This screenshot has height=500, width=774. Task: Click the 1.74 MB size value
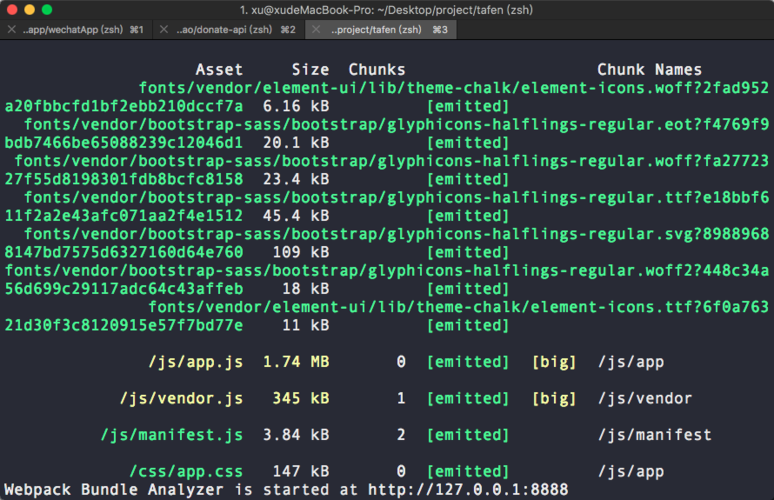click(x=296, y=362)
